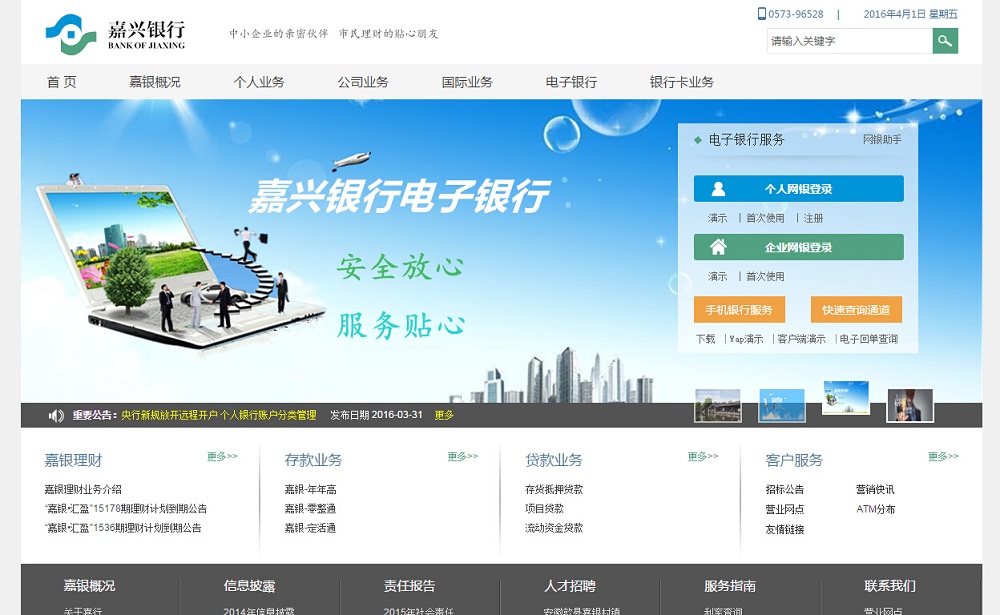Click the 手机银行服务 orange button
This screenshot has height=615, width=1000.
tap(739, 309)
